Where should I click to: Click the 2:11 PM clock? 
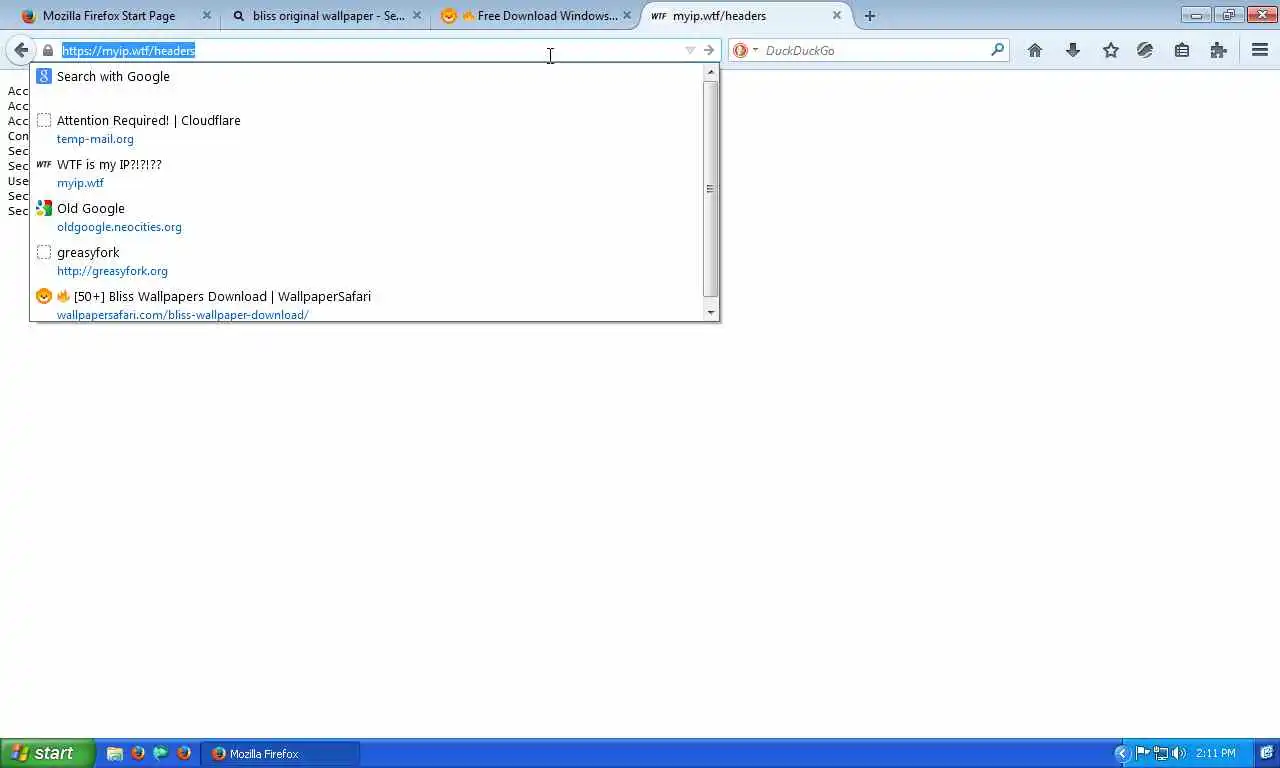point(1215,753)
